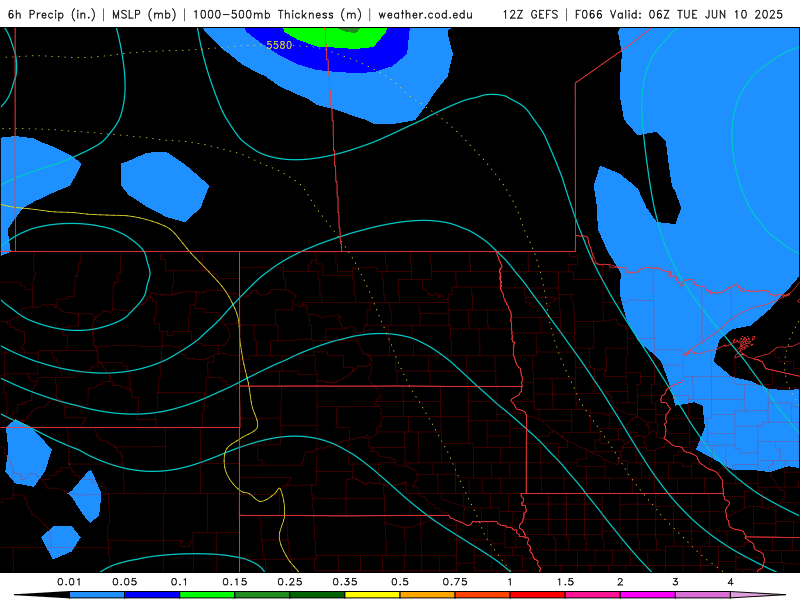Select the 0.1 bright green legend swatch
Viewport: 800px width, 600px height.
(207, 595)
